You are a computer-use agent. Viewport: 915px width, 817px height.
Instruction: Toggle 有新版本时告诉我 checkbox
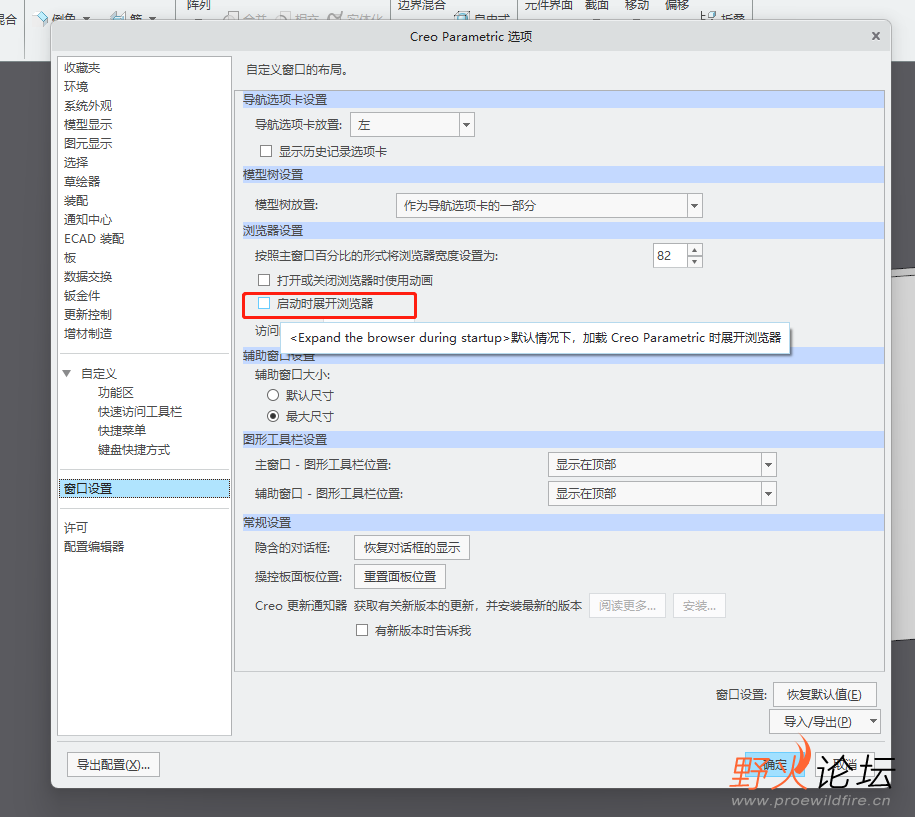click(x=362, y=630)
